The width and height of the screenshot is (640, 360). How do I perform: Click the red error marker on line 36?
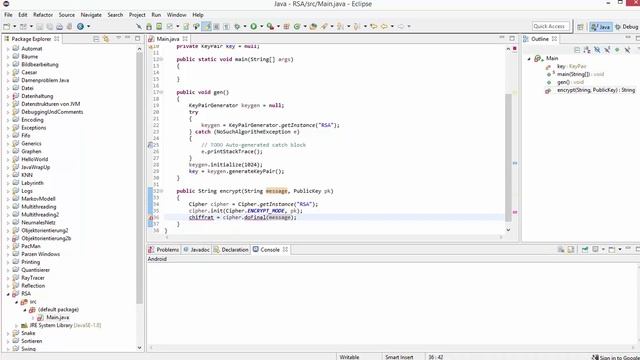(x=151, y=218)
